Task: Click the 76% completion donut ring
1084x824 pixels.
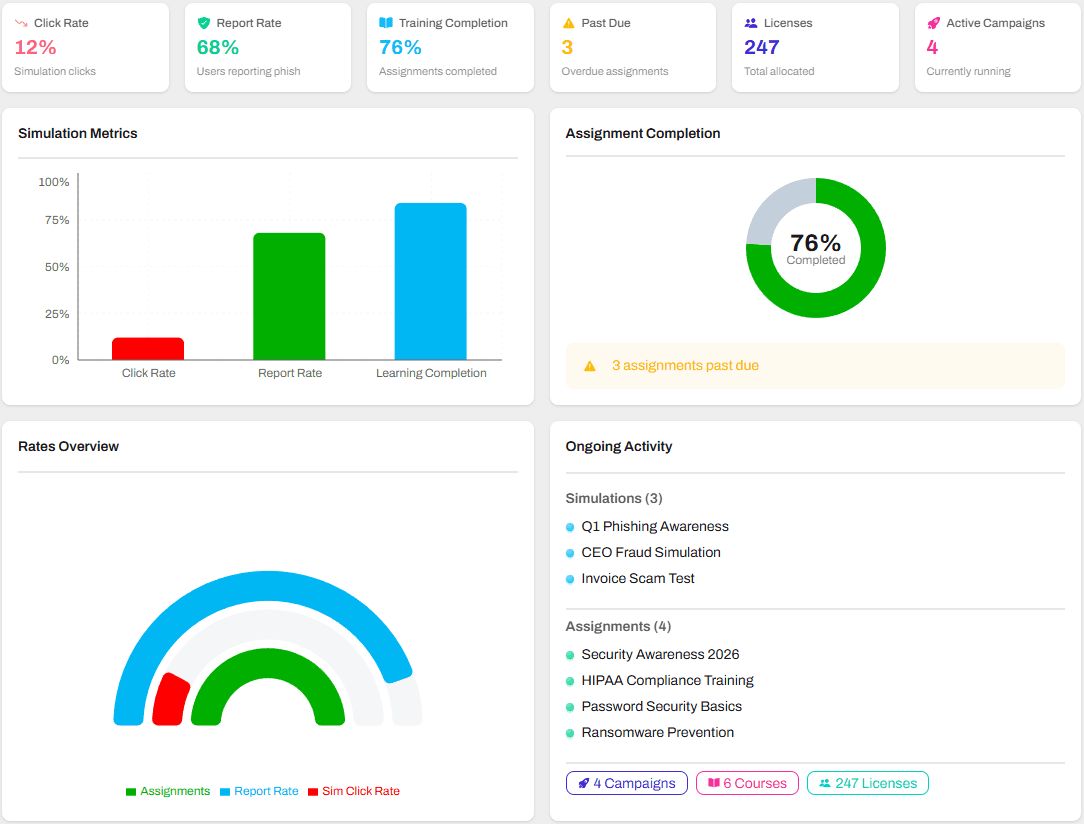Action: 875,249
